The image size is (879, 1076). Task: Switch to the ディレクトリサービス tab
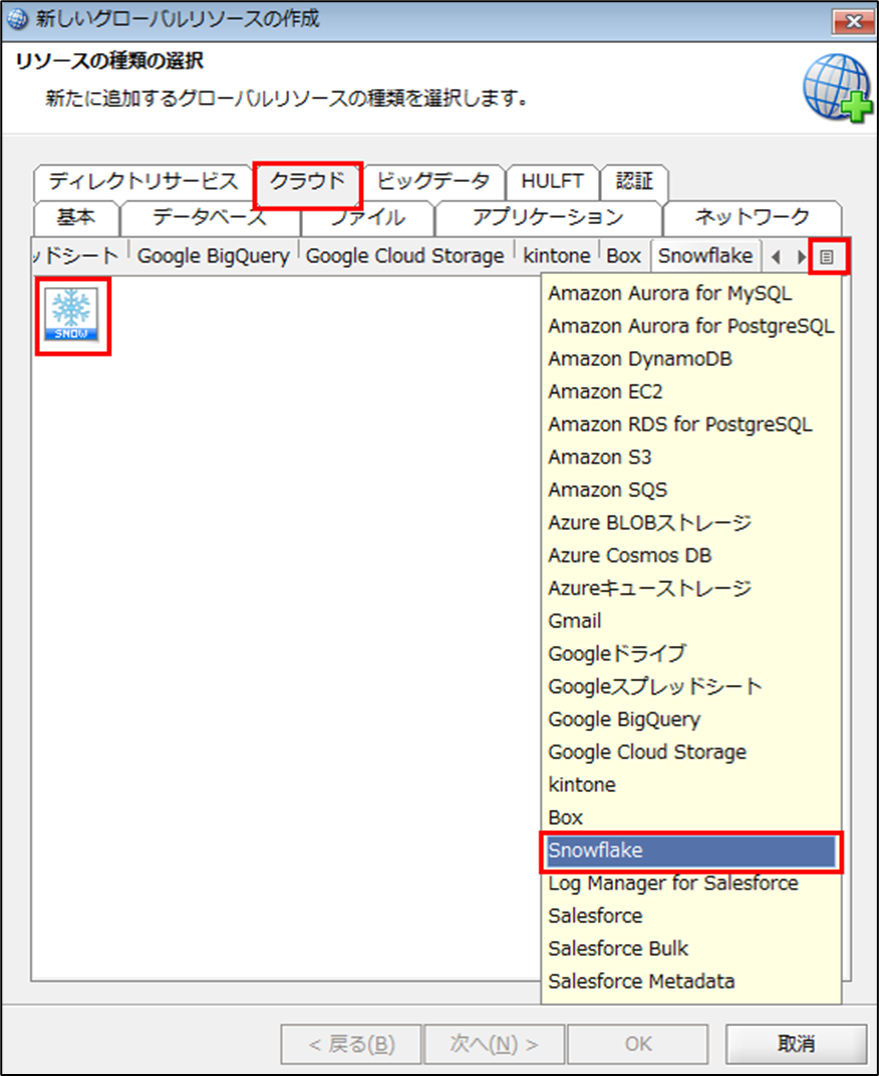pyautogui.click(x=143, y=182)
